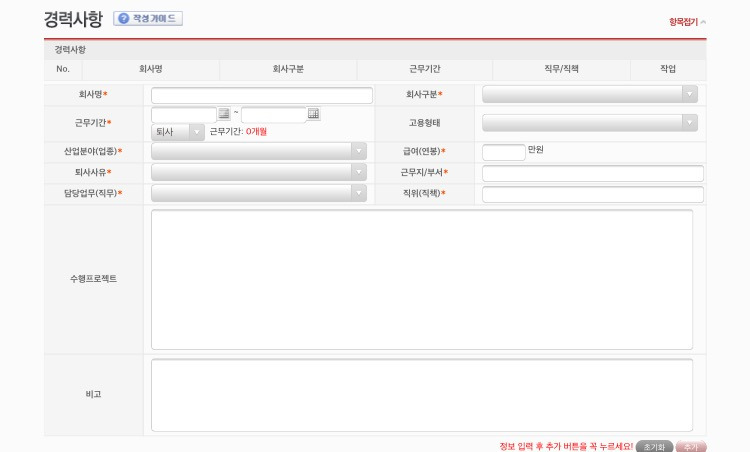Open the 작성가이드 help button
The image size is (750, 452).
point(148,19)
